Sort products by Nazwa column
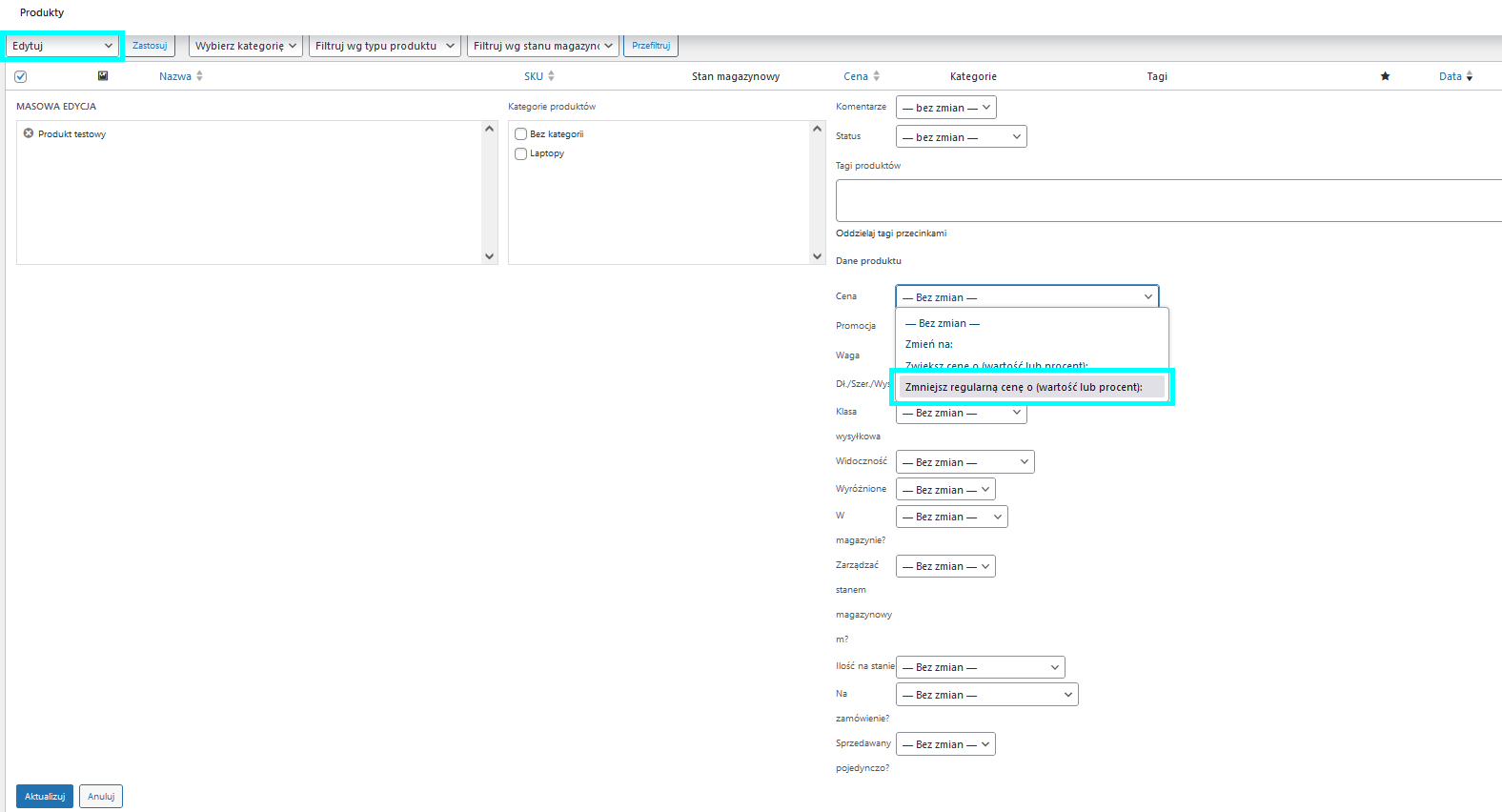This screenshot has width=1502, height=812. (x=175, y=76)
